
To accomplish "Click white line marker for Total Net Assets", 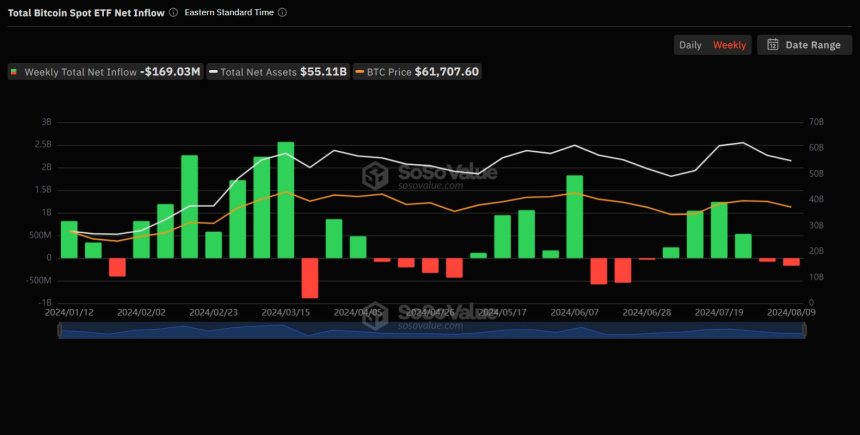I will [x=213, y=72].
